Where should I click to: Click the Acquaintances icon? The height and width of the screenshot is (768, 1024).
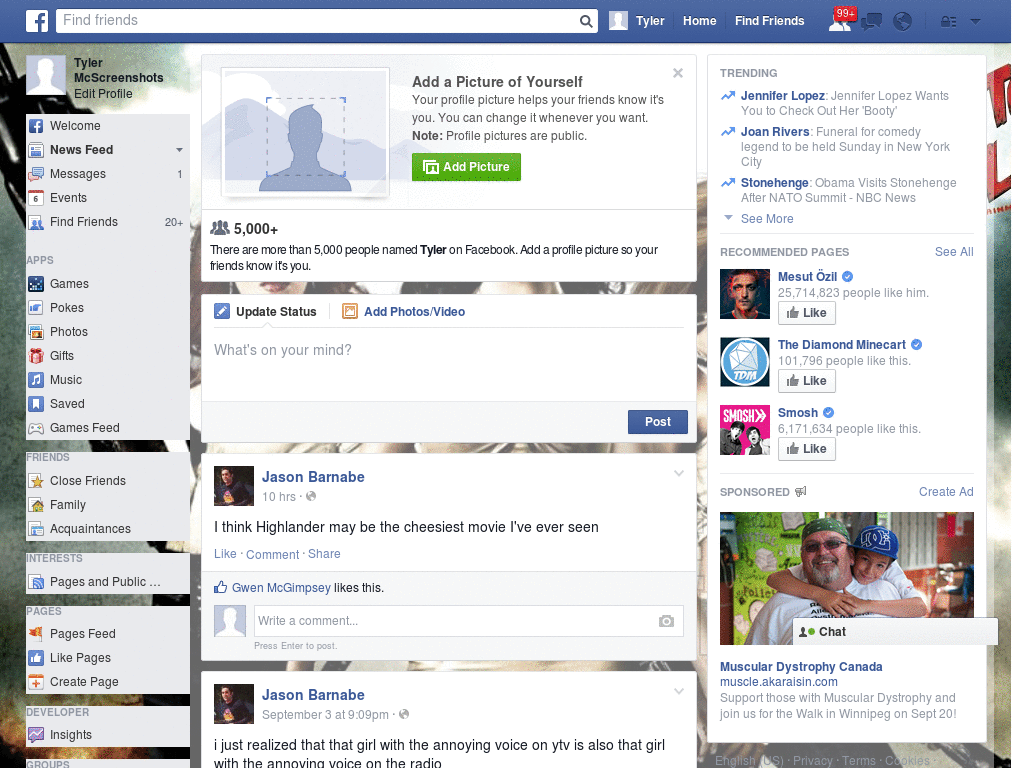[36, 529]
